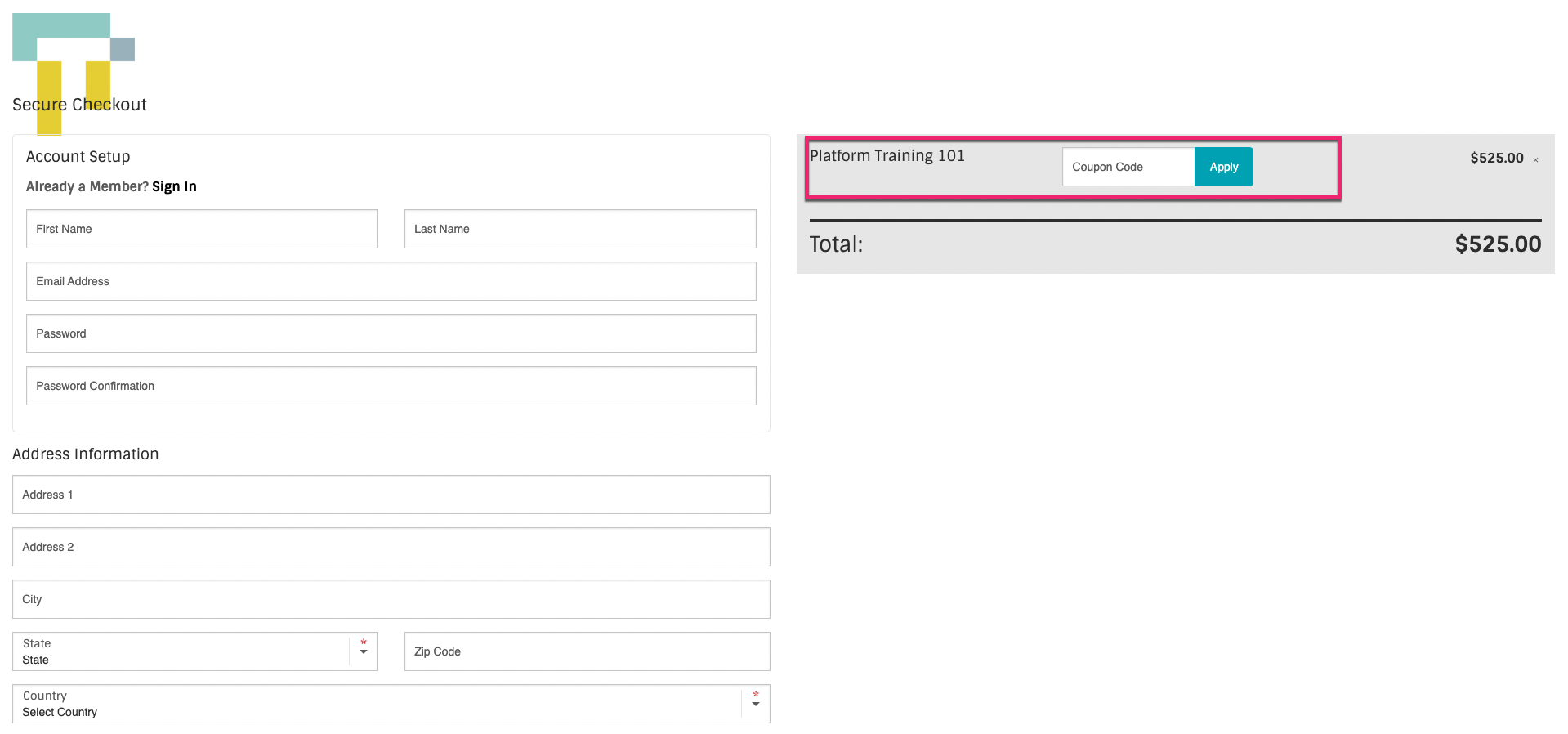Screen dimensions: 1568x734
Task: Click the Zip Code field
Action: click(587, 651)
